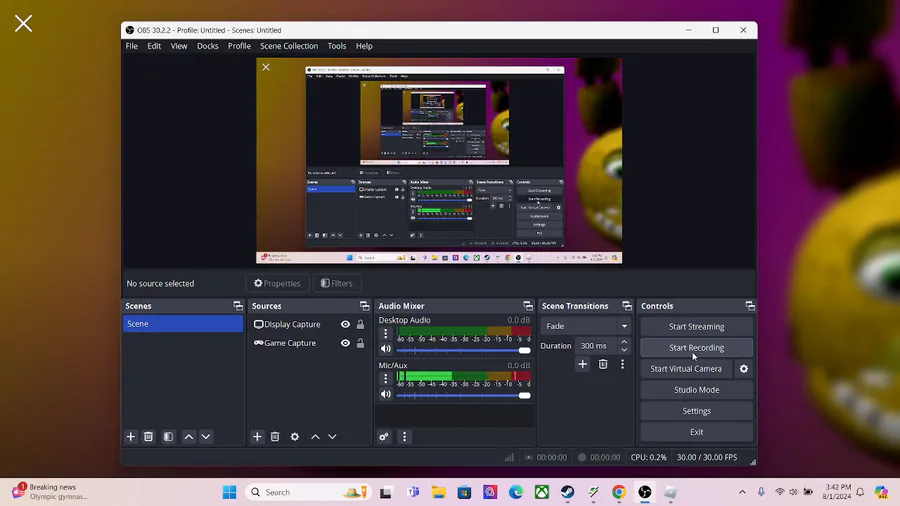Image resolution: width=900 pixels, height=506 pixels.
Task: Open source Properties button
Action: [x=277, y=283]
